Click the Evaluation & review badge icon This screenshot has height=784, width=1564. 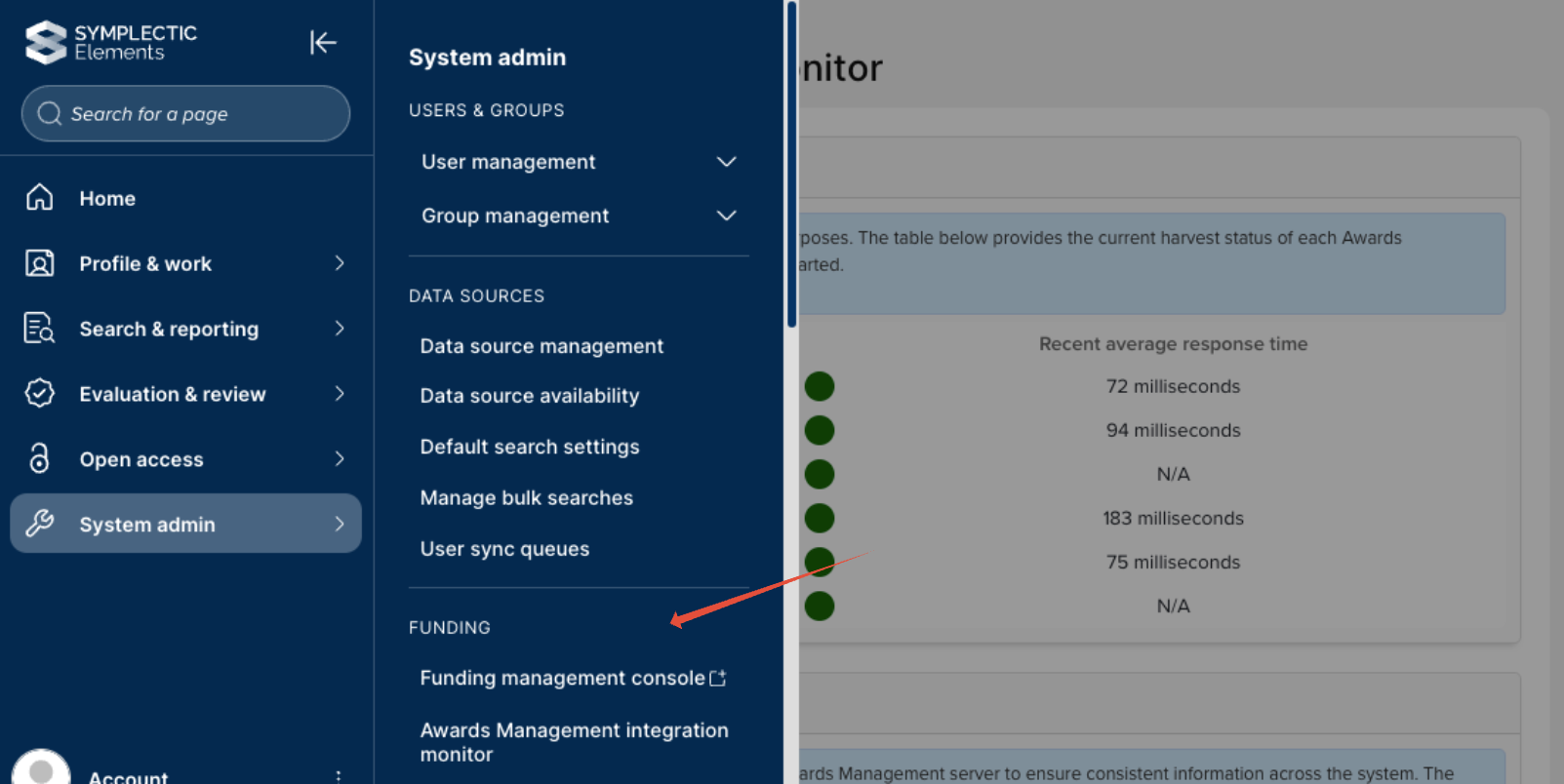click(x=39, y=394)
